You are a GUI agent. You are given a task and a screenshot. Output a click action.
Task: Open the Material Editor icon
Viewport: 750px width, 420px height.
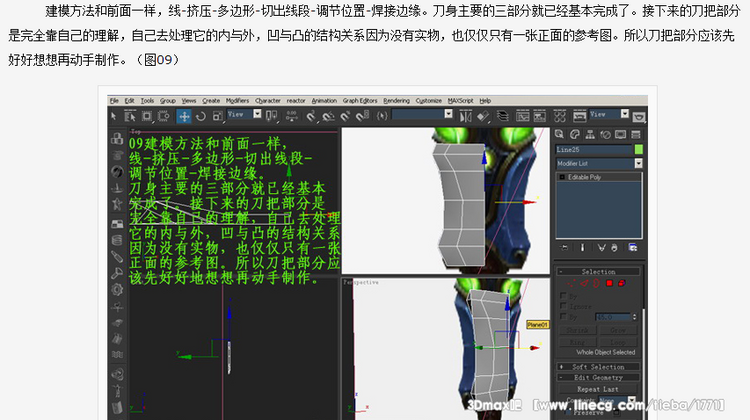click(560, 116)
